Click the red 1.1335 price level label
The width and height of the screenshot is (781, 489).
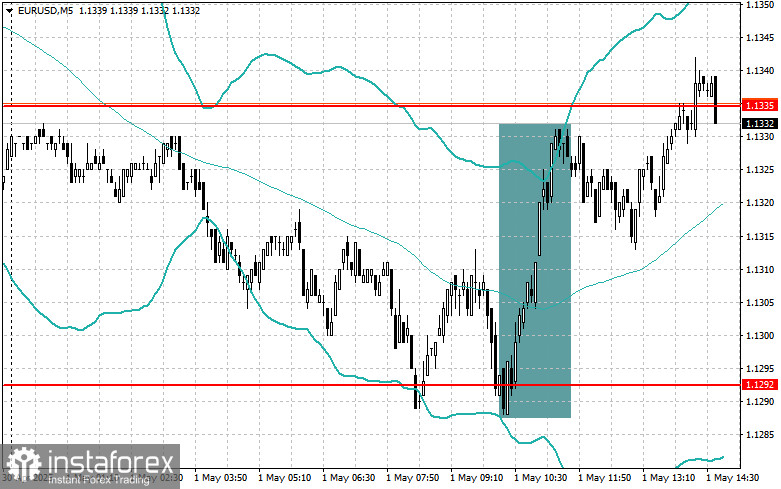pyautogui.click(x=760, y=105)
